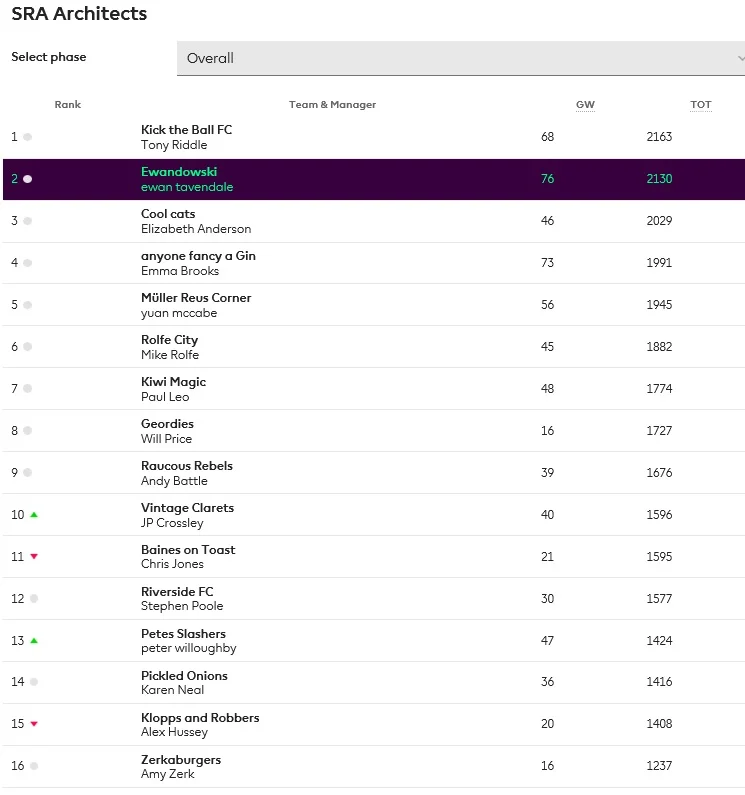This screenshot has width=745, height=795.
Task: Open Cool cats team by Elizabeth Anderson
Action: pyautogui.click(x=168, y=214)
